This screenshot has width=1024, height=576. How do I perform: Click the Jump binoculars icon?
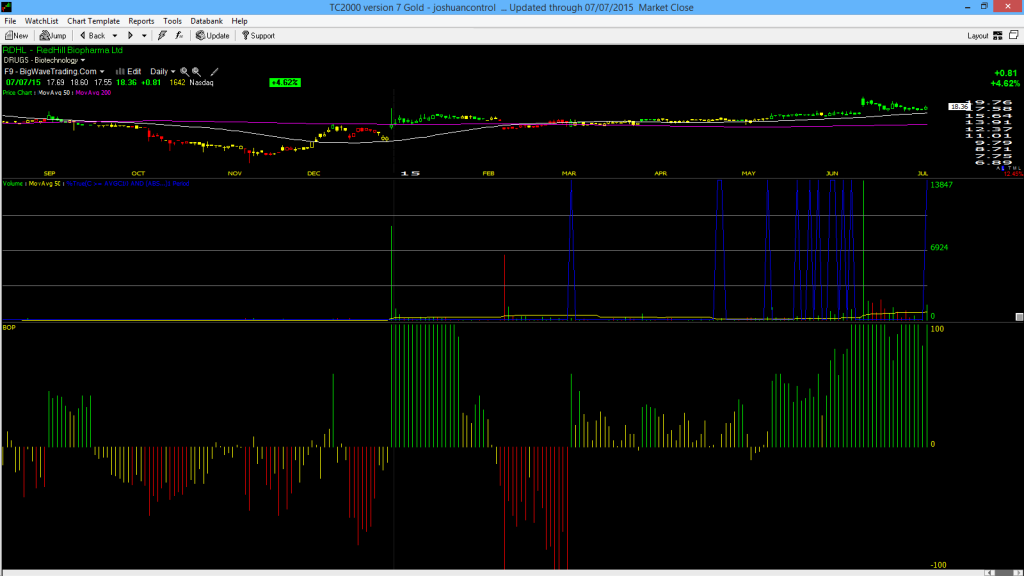point(44,36)
